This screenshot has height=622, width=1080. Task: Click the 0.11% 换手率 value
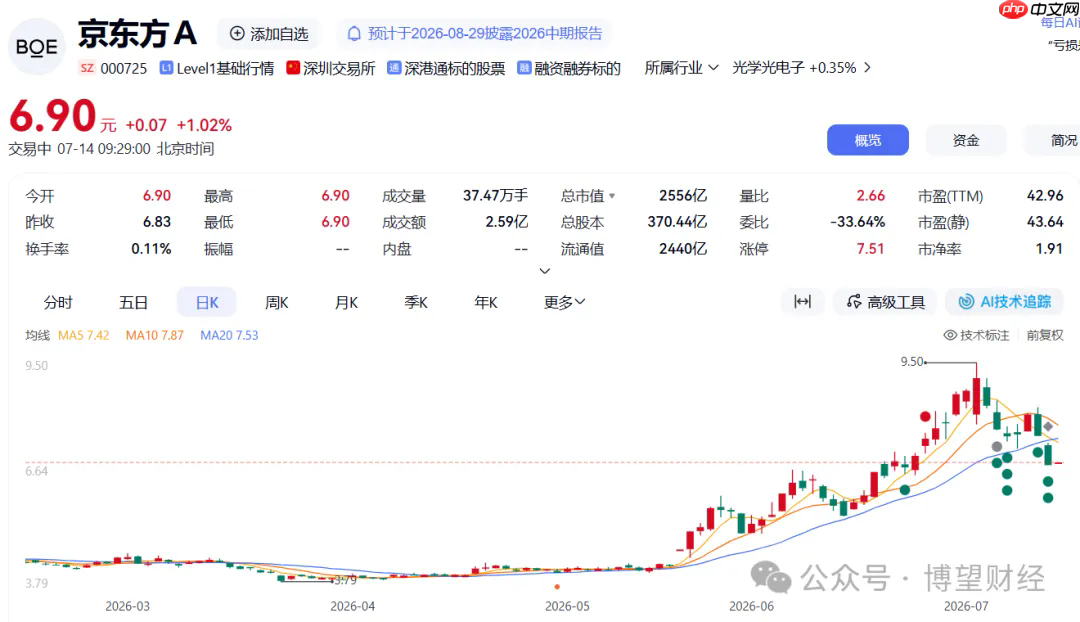click(x=151, y=249)
